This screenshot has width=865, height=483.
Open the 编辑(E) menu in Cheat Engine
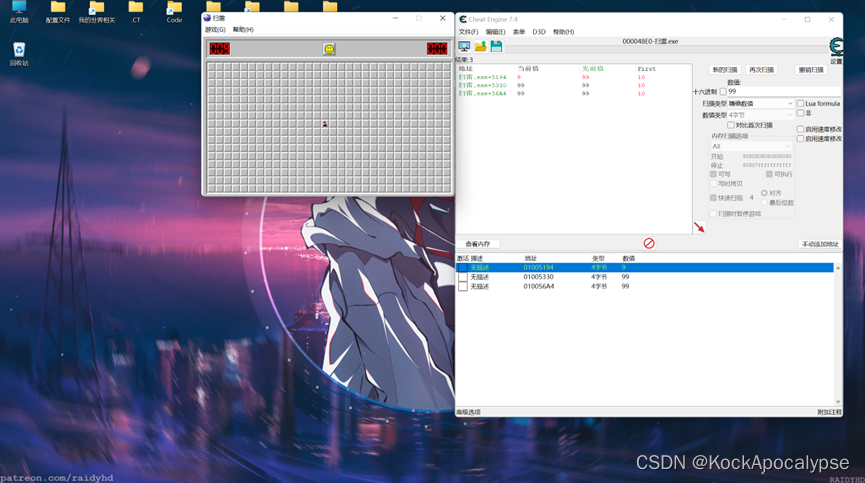(495, 32)
